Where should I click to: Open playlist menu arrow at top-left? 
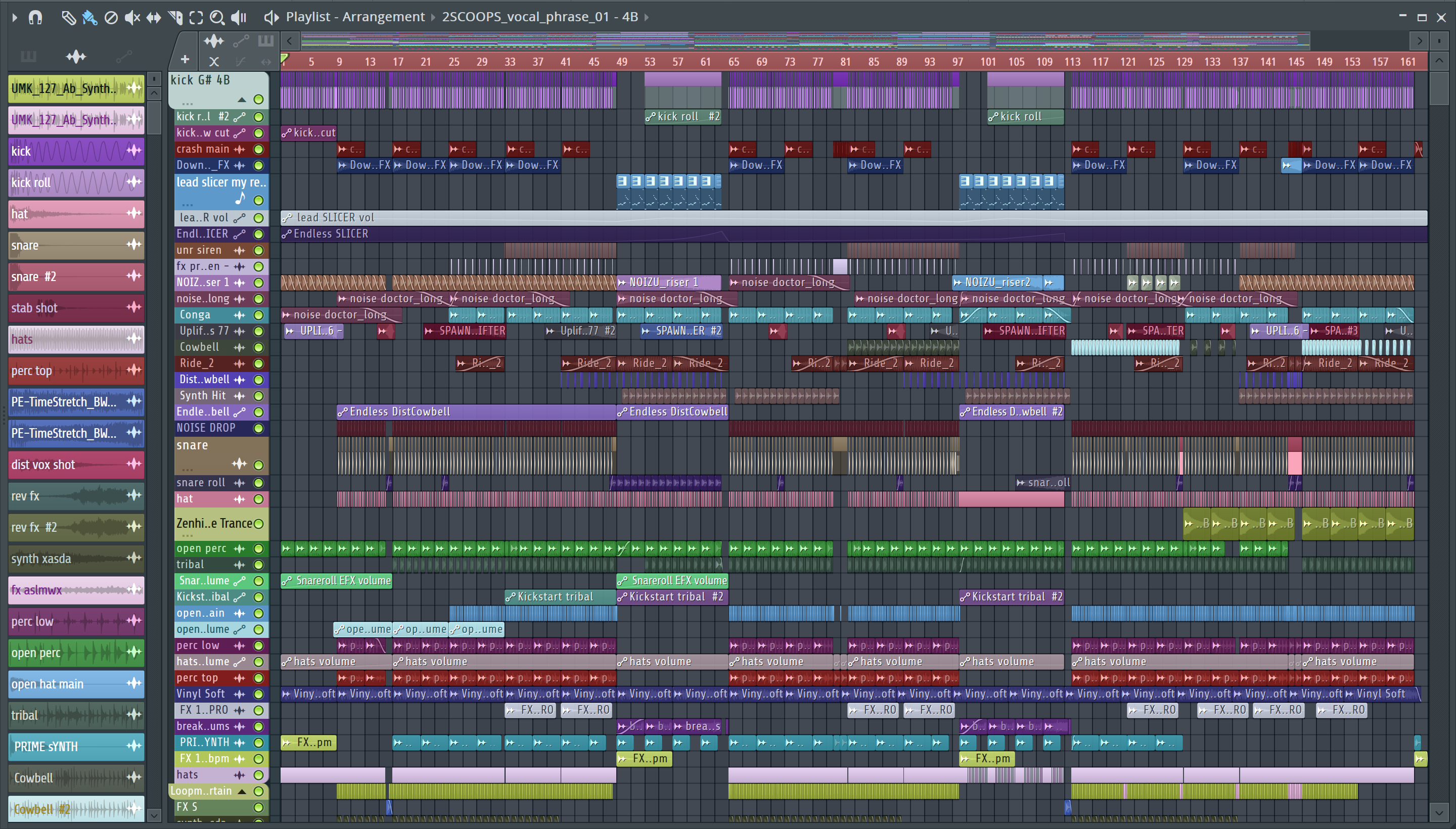pos(15,18)
